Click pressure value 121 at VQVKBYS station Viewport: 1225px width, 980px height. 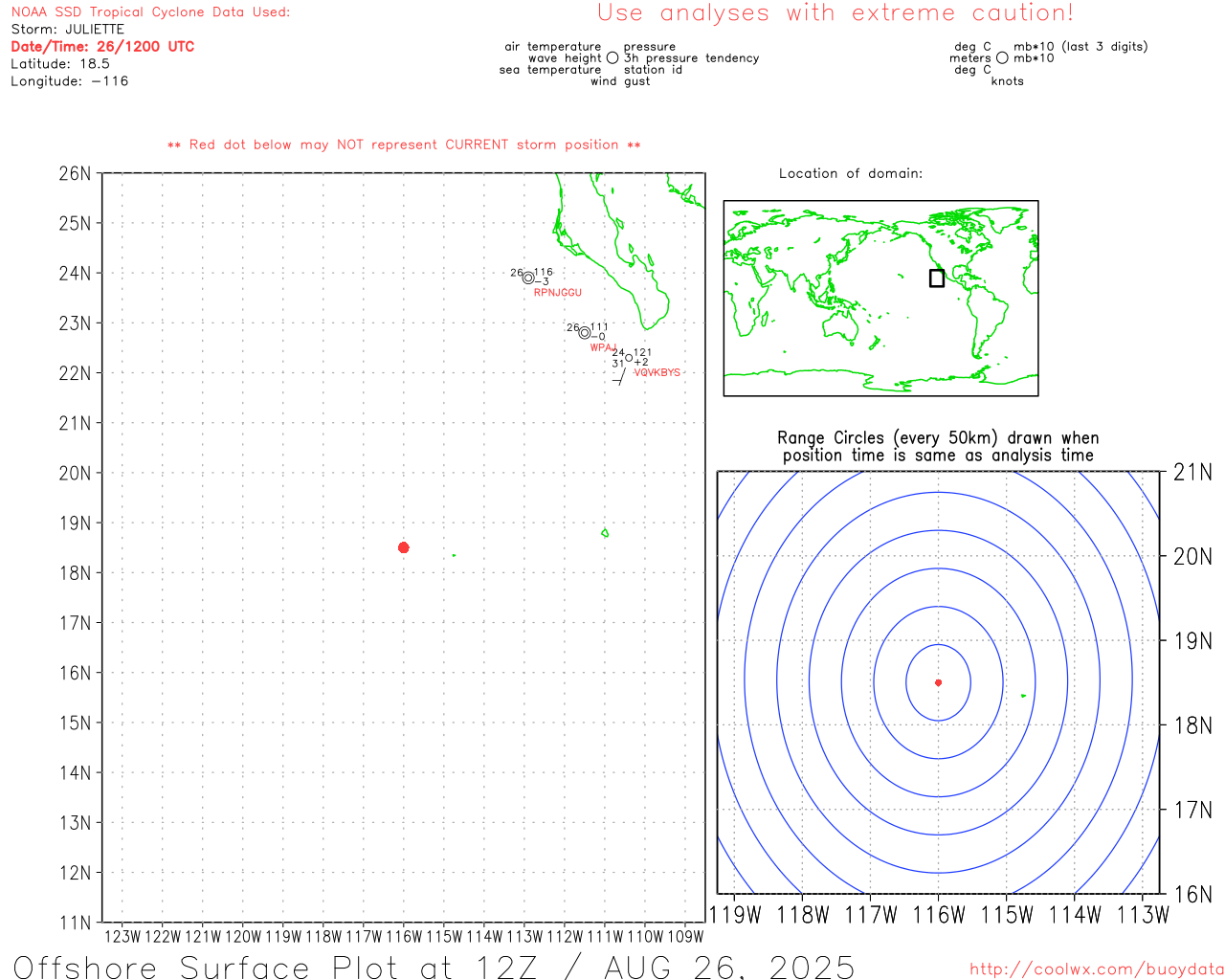642,352
